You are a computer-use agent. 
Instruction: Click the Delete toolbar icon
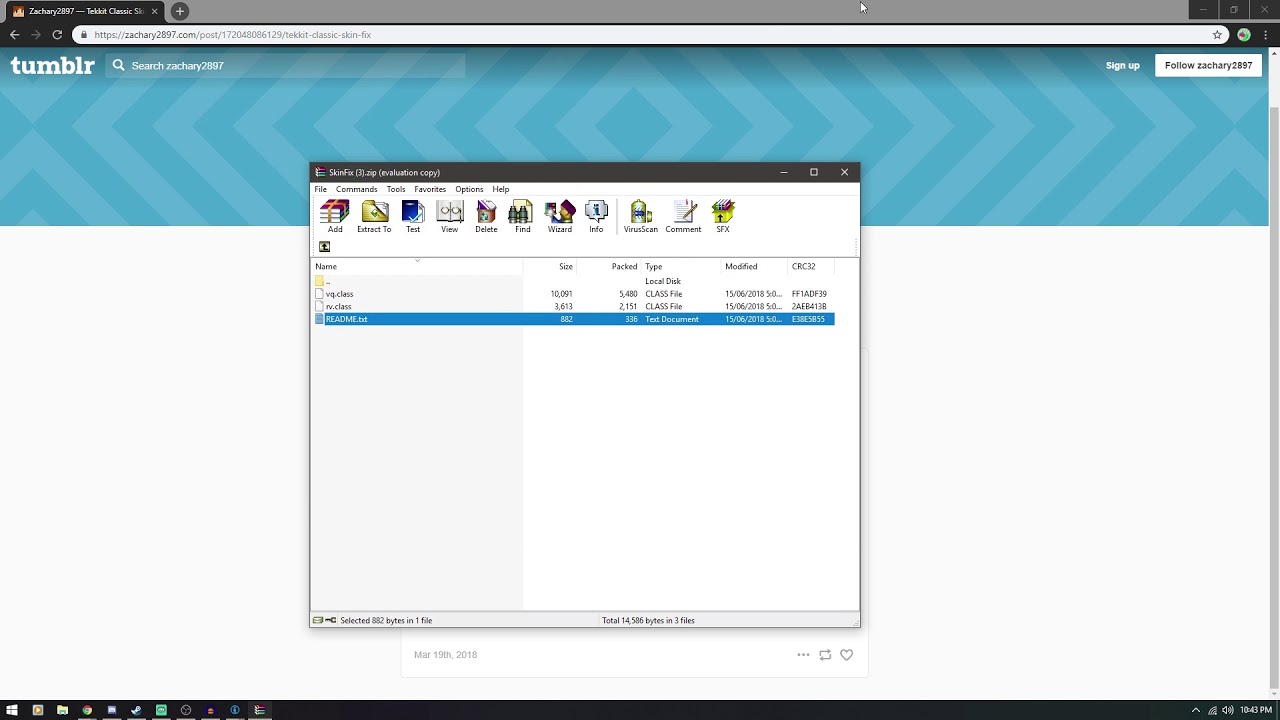click(486, 217)
